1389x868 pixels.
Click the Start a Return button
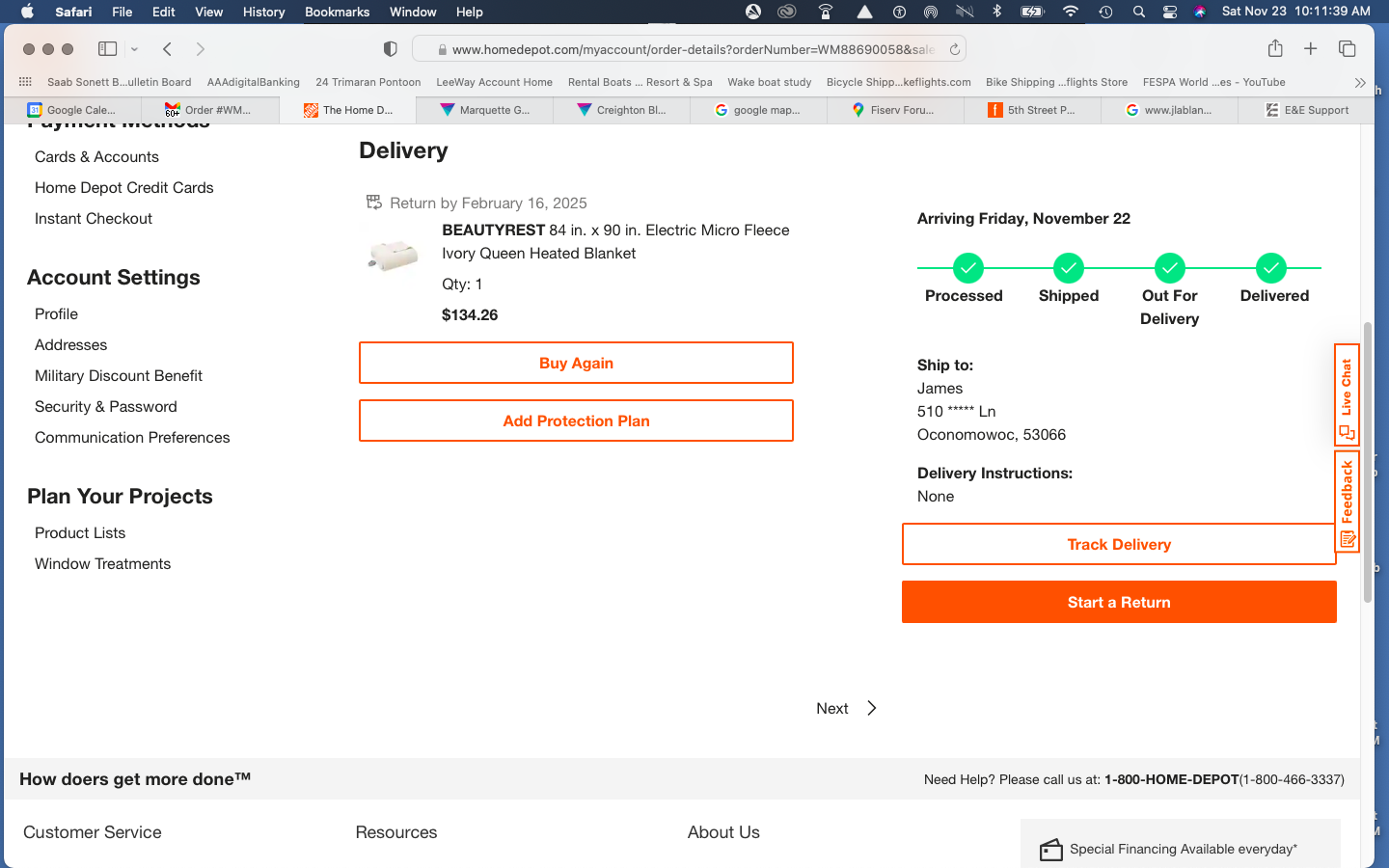1119,602
